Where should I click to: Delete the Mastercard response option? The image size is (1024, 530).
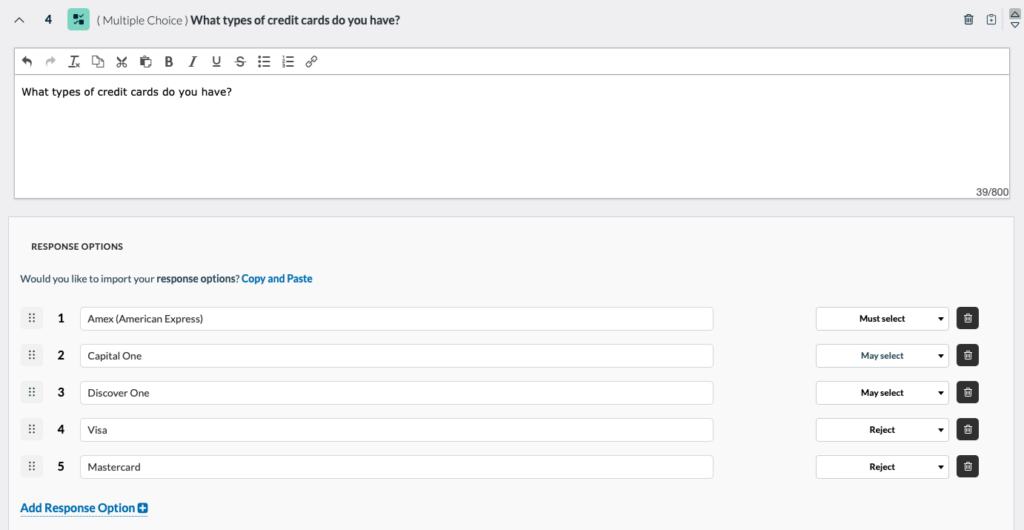pos(968,467)
